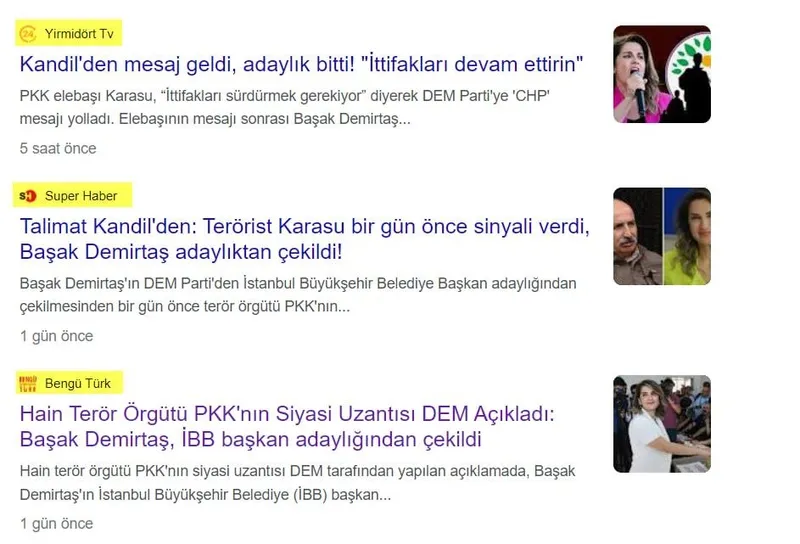Image resolution: width=800 pixels, height=544 pixels.
Task: Click the split-portrait thumbnail of Super Haber article
Action: 662,236
